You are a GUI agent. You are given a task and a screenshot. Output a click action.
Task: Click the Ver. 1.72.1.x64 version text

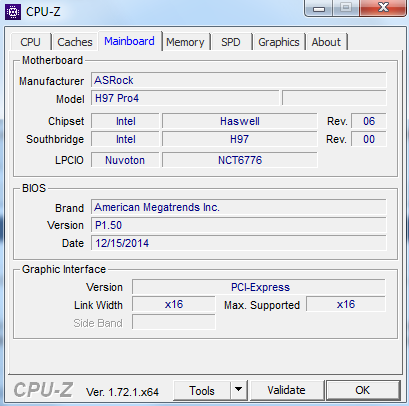pos(122,392)
